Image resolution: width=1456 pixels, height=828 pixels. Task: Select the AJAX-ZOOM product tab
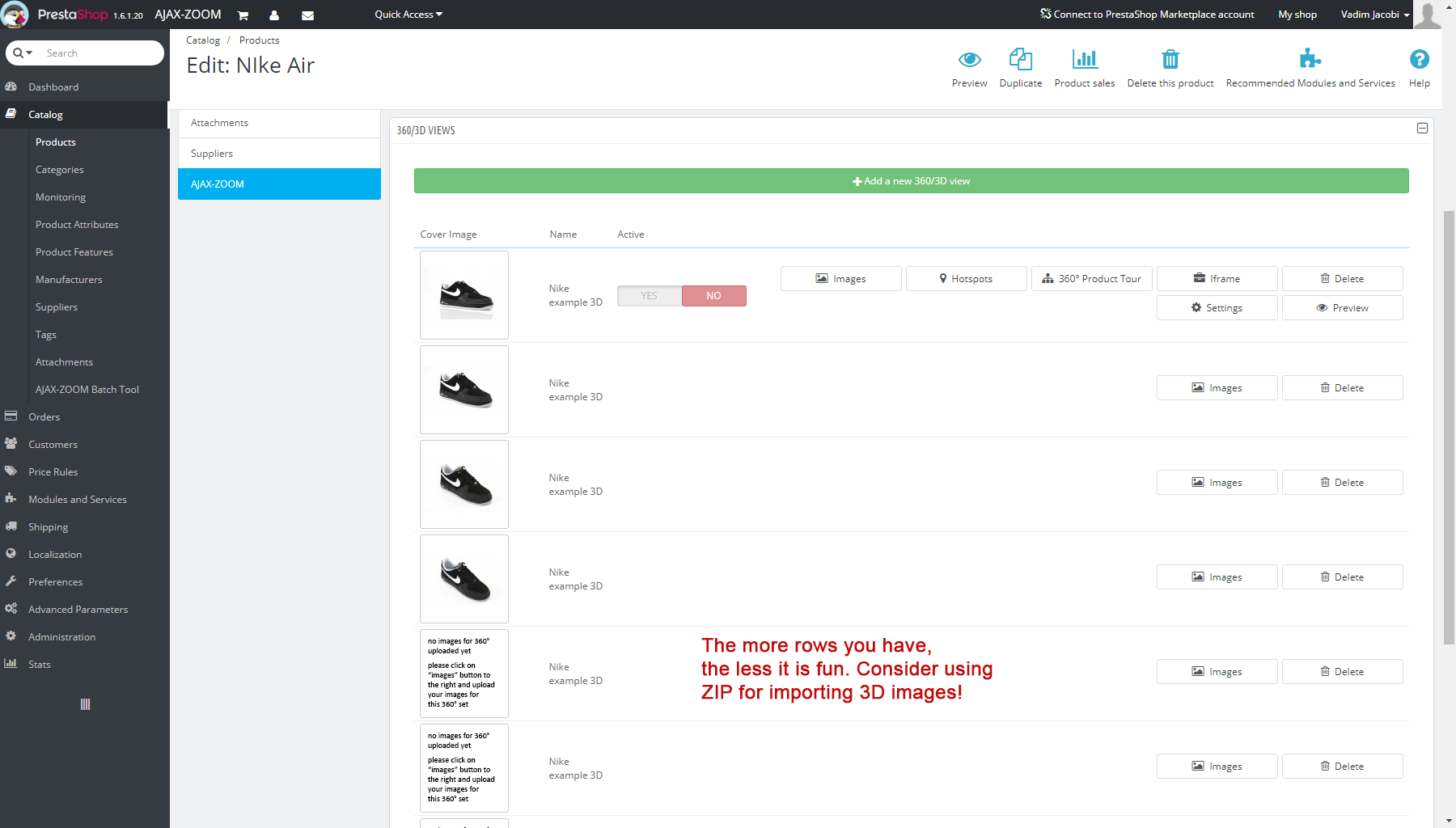coord(279,184)
